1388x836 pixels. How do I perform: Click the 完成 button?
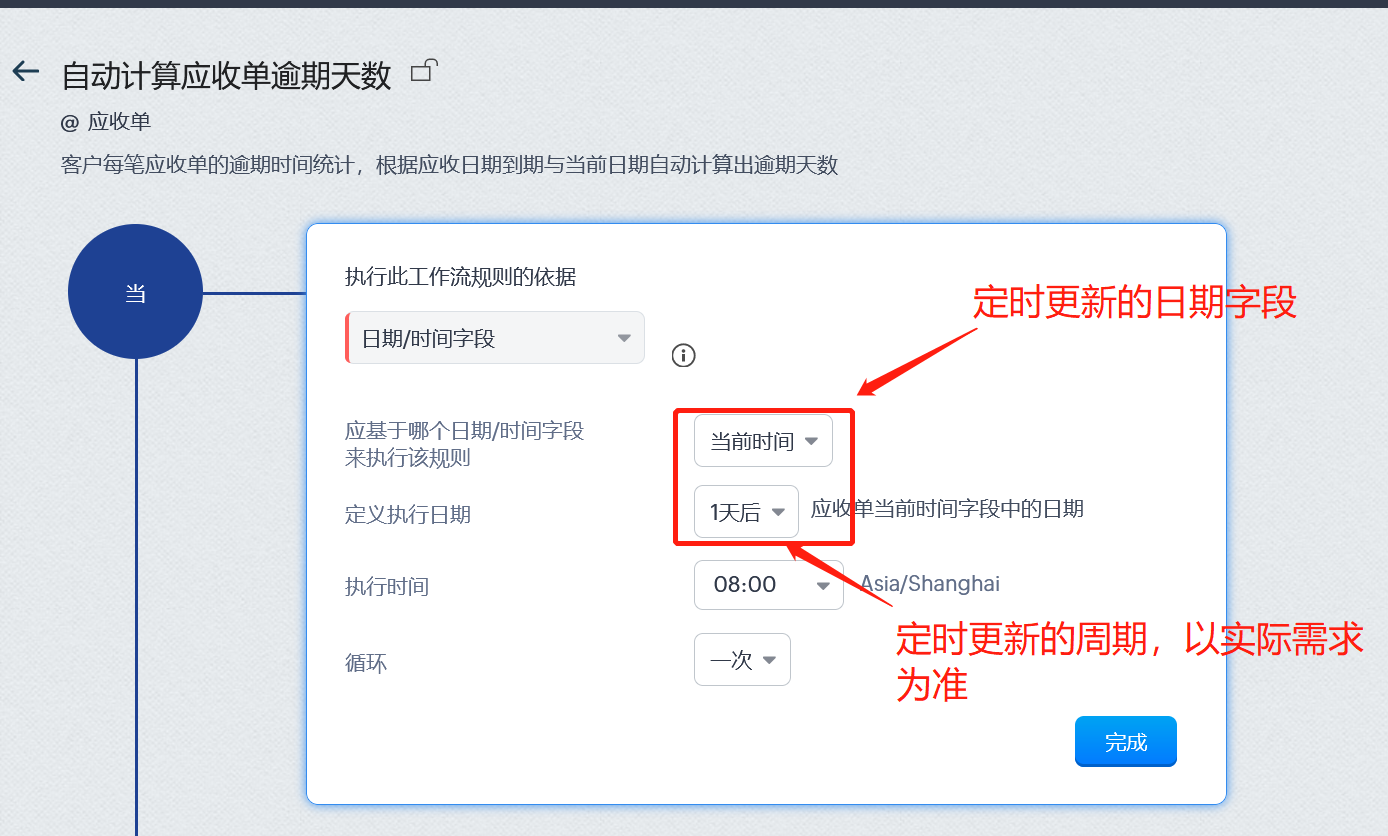click(x=1126, y=742)
